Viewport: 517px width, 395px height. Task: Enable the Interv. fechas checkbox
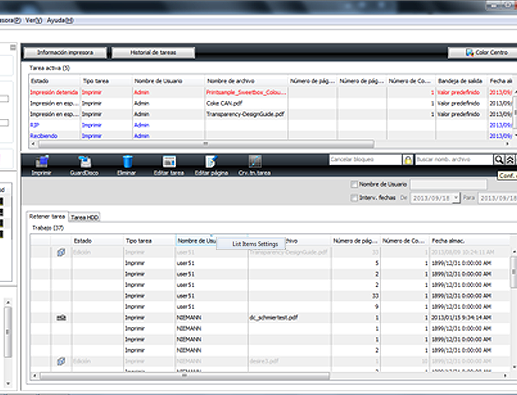(354, 198)
